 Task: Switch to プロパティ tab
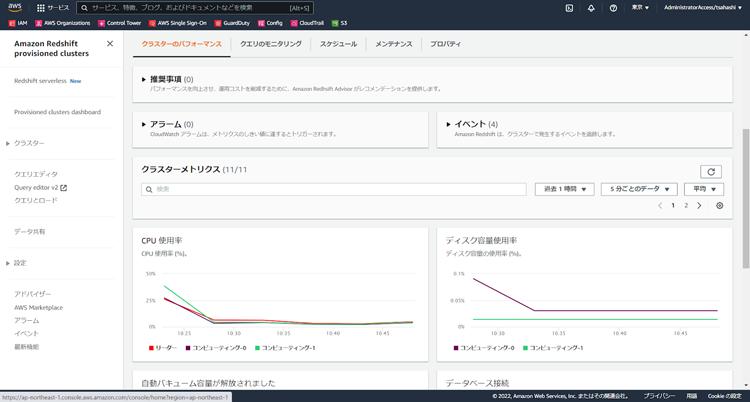tap(445, 44)
